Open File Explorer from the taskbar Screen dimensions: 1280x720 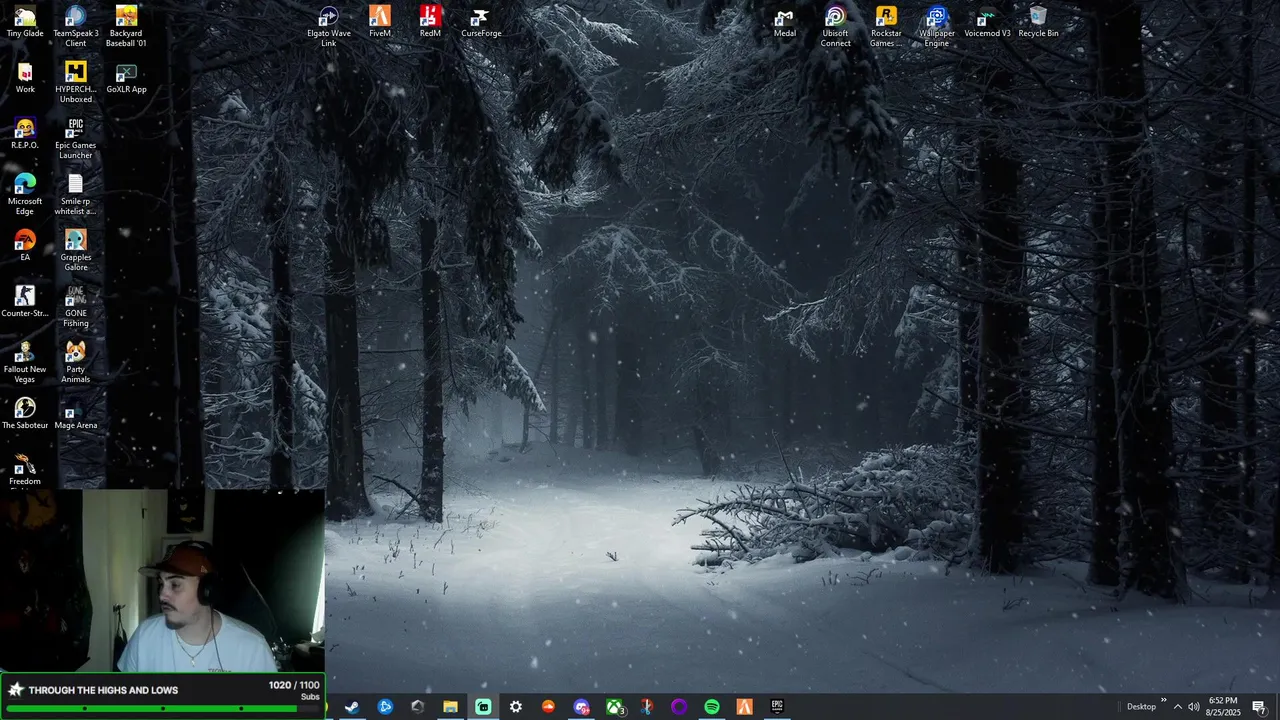coord(450,707)
